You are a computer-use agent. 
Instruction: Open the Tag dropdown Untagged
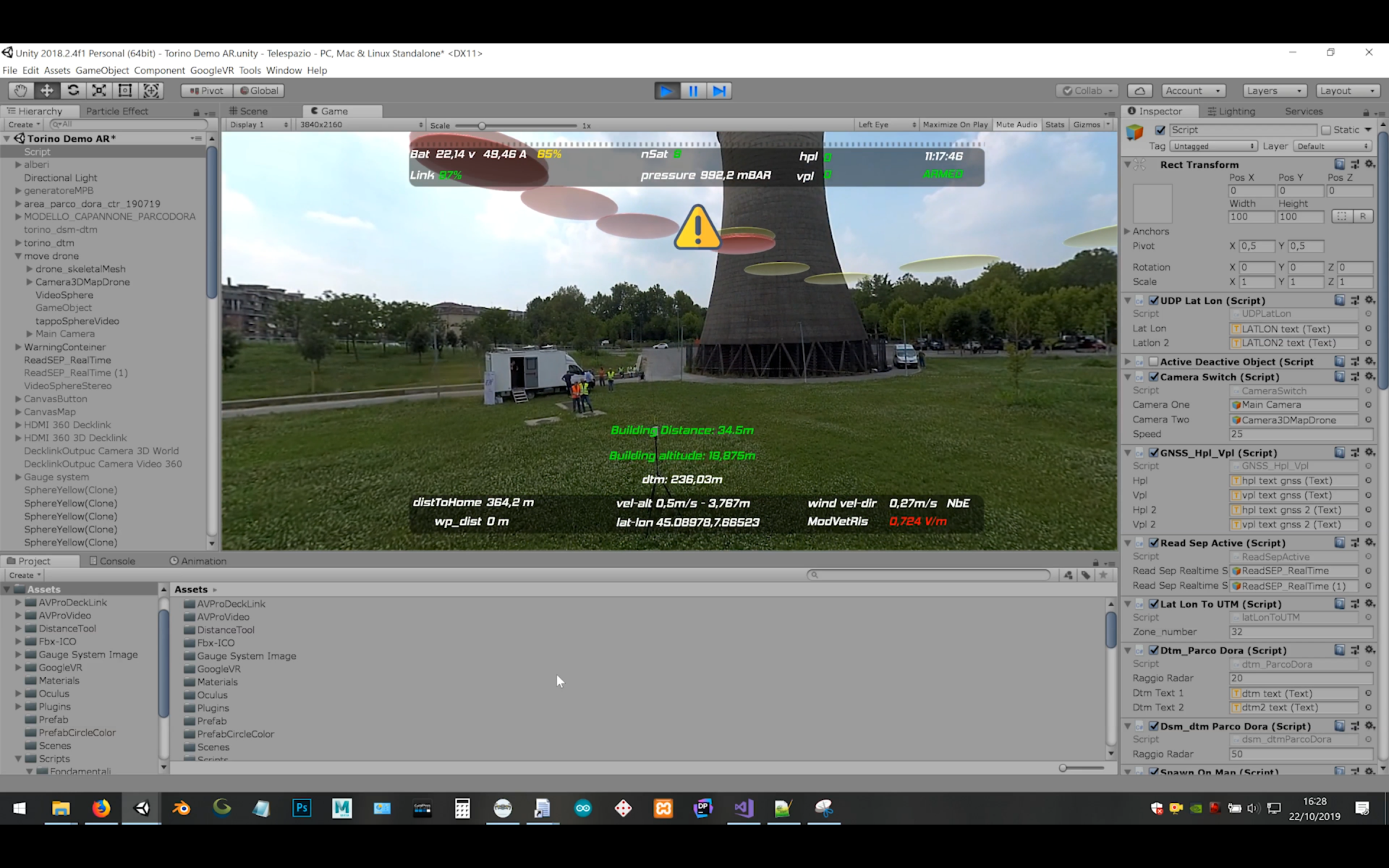pos(1213,146)
